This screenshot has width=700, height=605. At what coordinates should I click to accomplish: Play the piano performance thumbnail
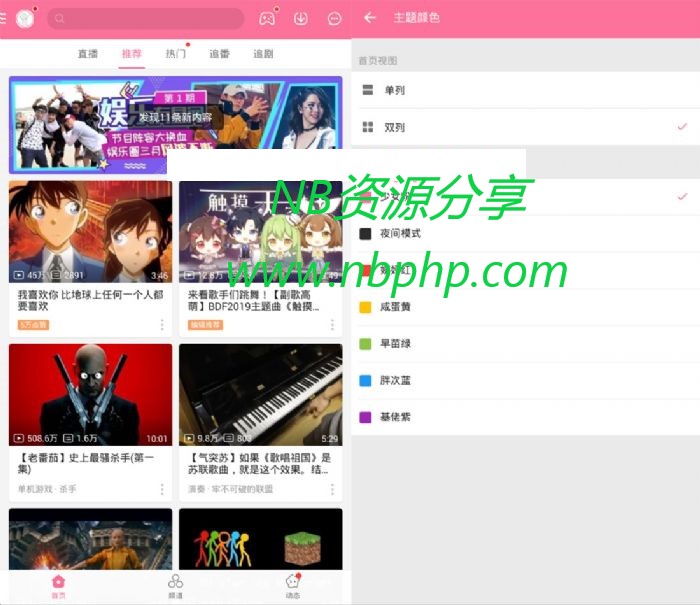261,395
